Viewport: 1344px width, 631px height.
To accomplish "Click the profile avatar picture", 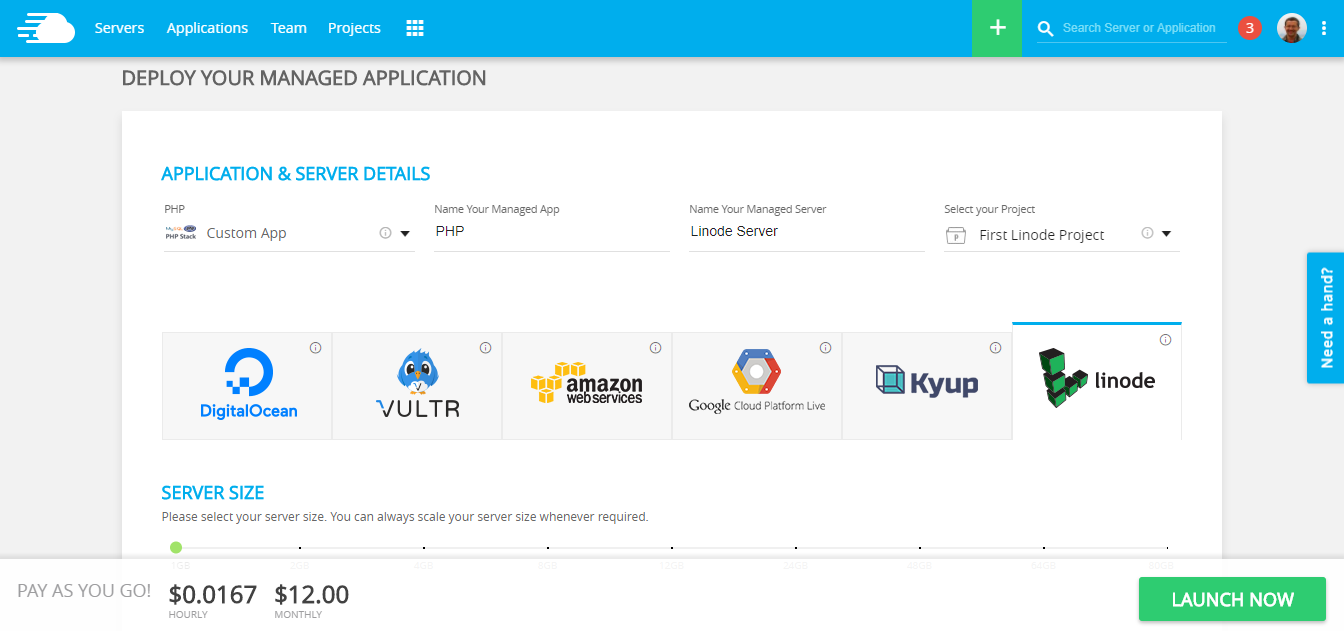I will click(x=1291, y=27).
